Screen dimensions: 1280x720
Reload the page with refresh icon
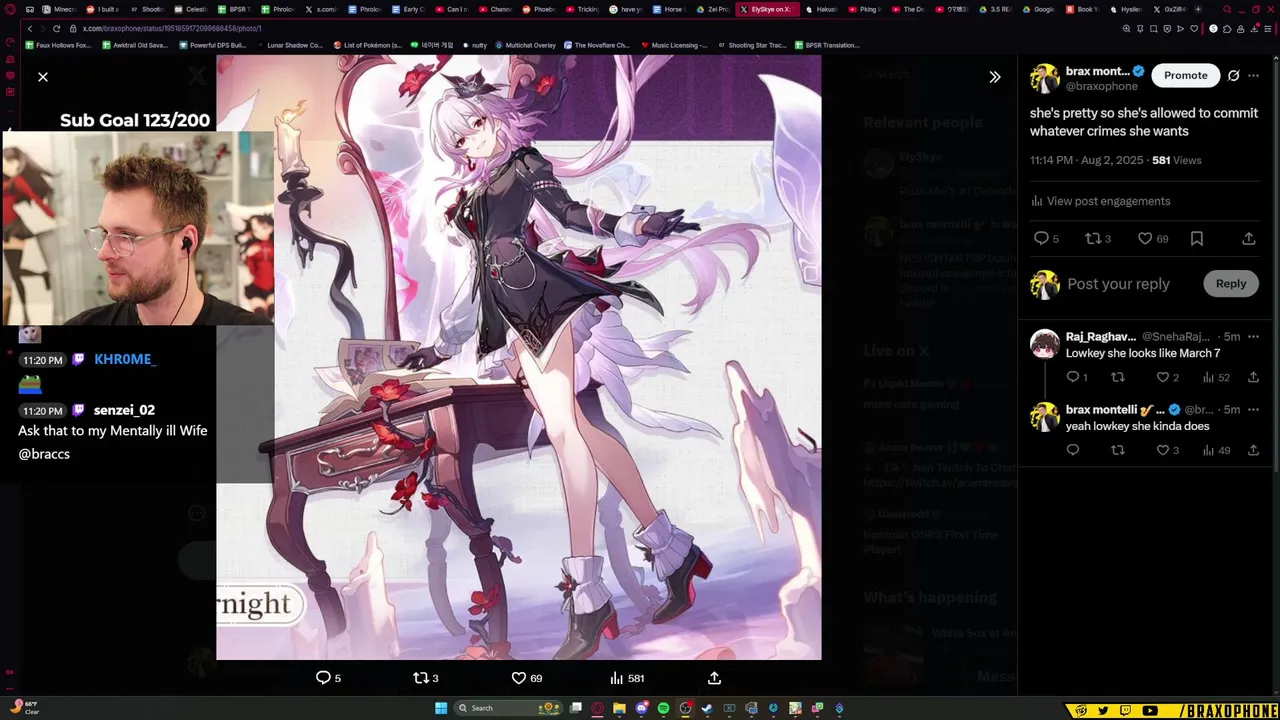[x=56, y=29]
